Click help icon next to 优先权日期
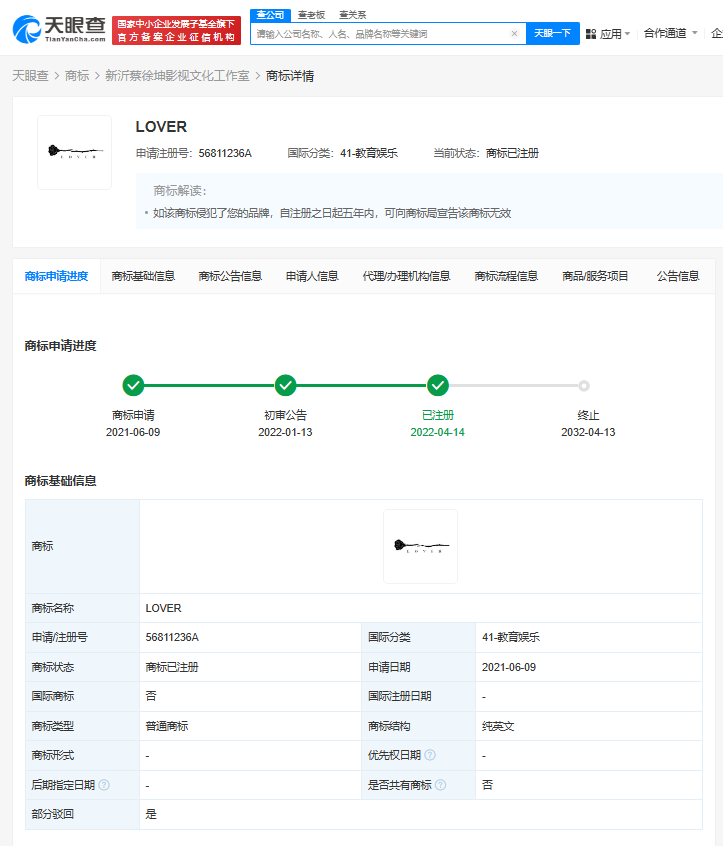The height and width of the screenshot is (846, 723). coord(430,755)
